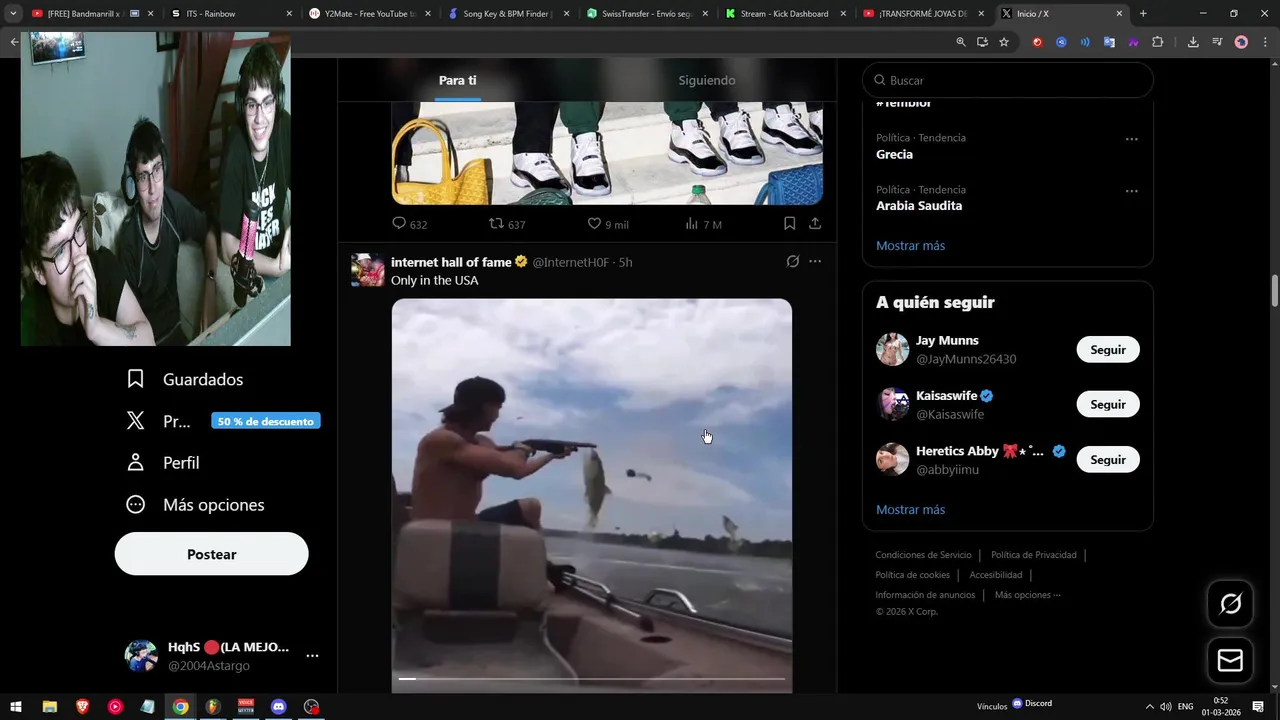
Task: Show hidden system tray icons
Action: pos(1149,707)
